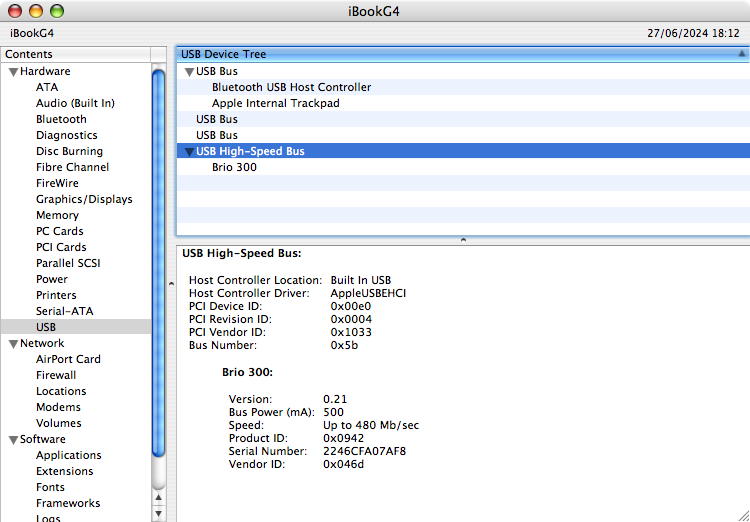Open Disc Burning information
750x522 pixels.
(69, 151)
